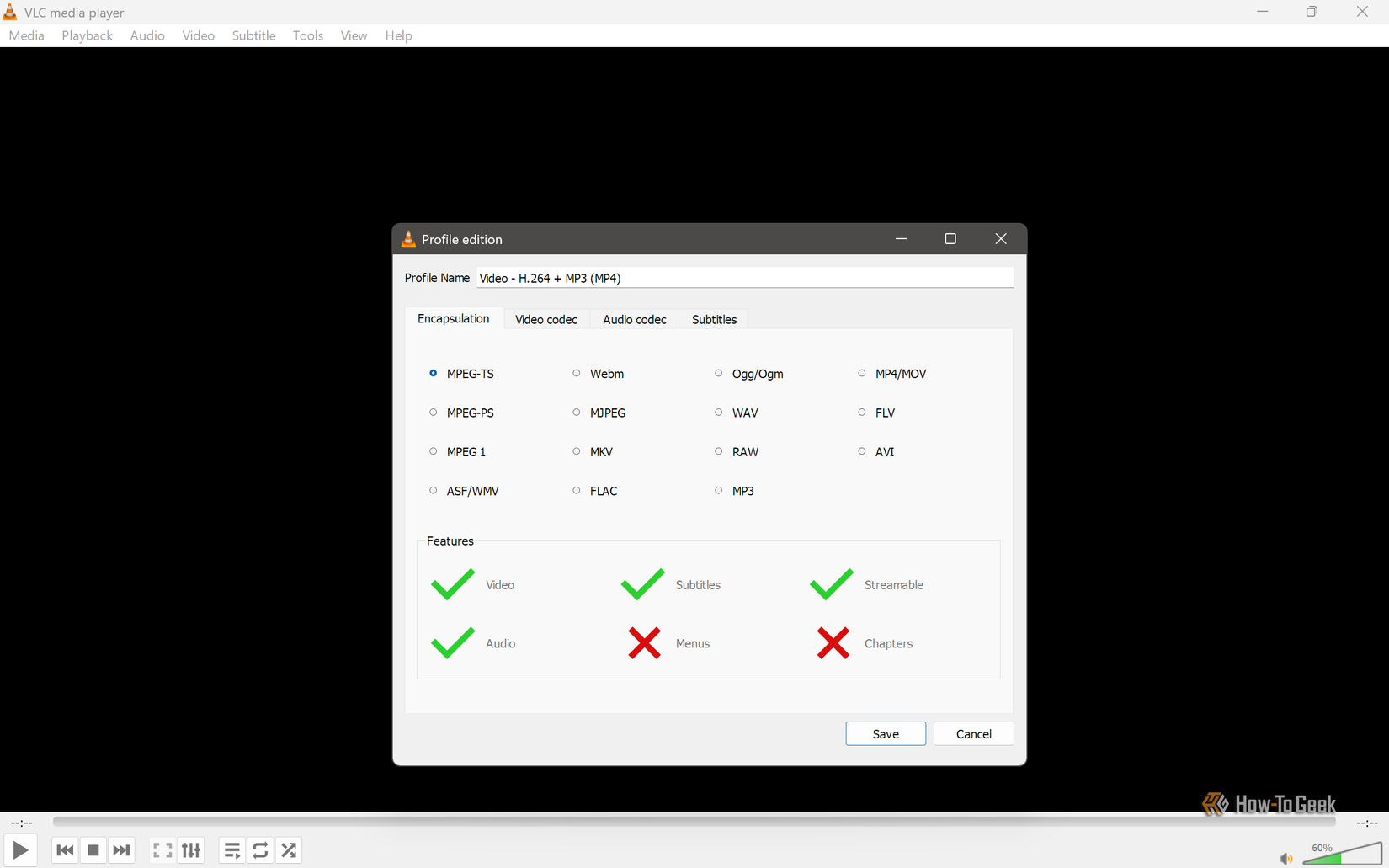This screenshot has width=1389, height=868.
Task: Close the Profile edition dialog
Action: [x=1001, y=239]
